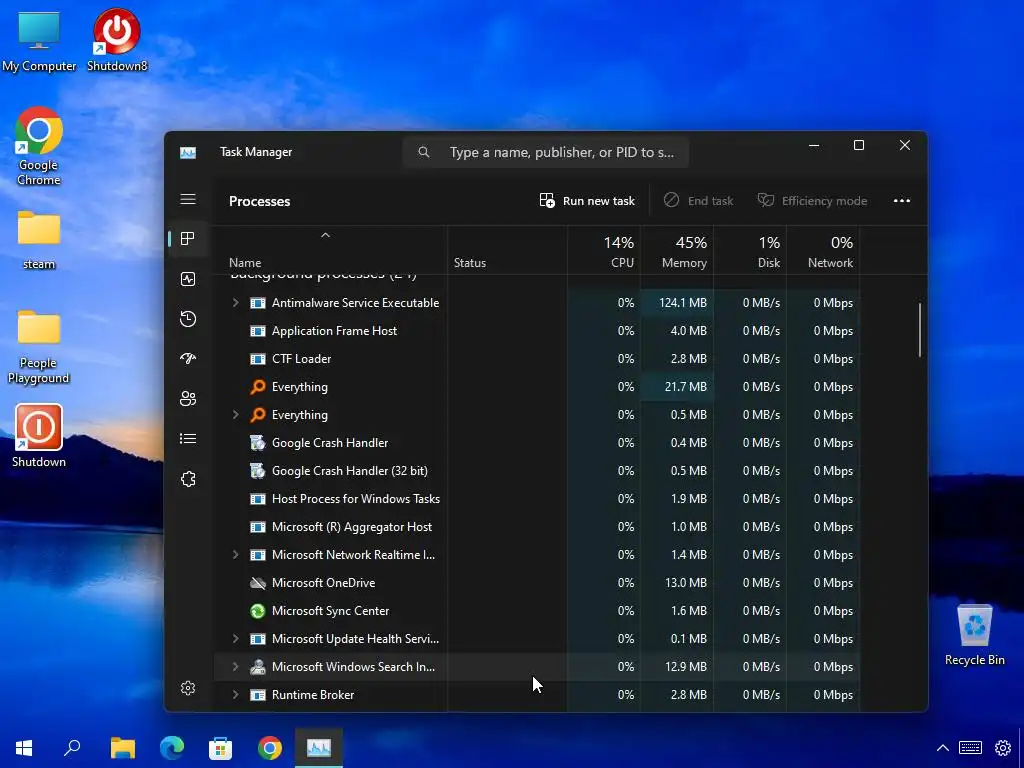
Task: Click the orange Everything icon at 21.7 MB
Action: coord(258,387)
